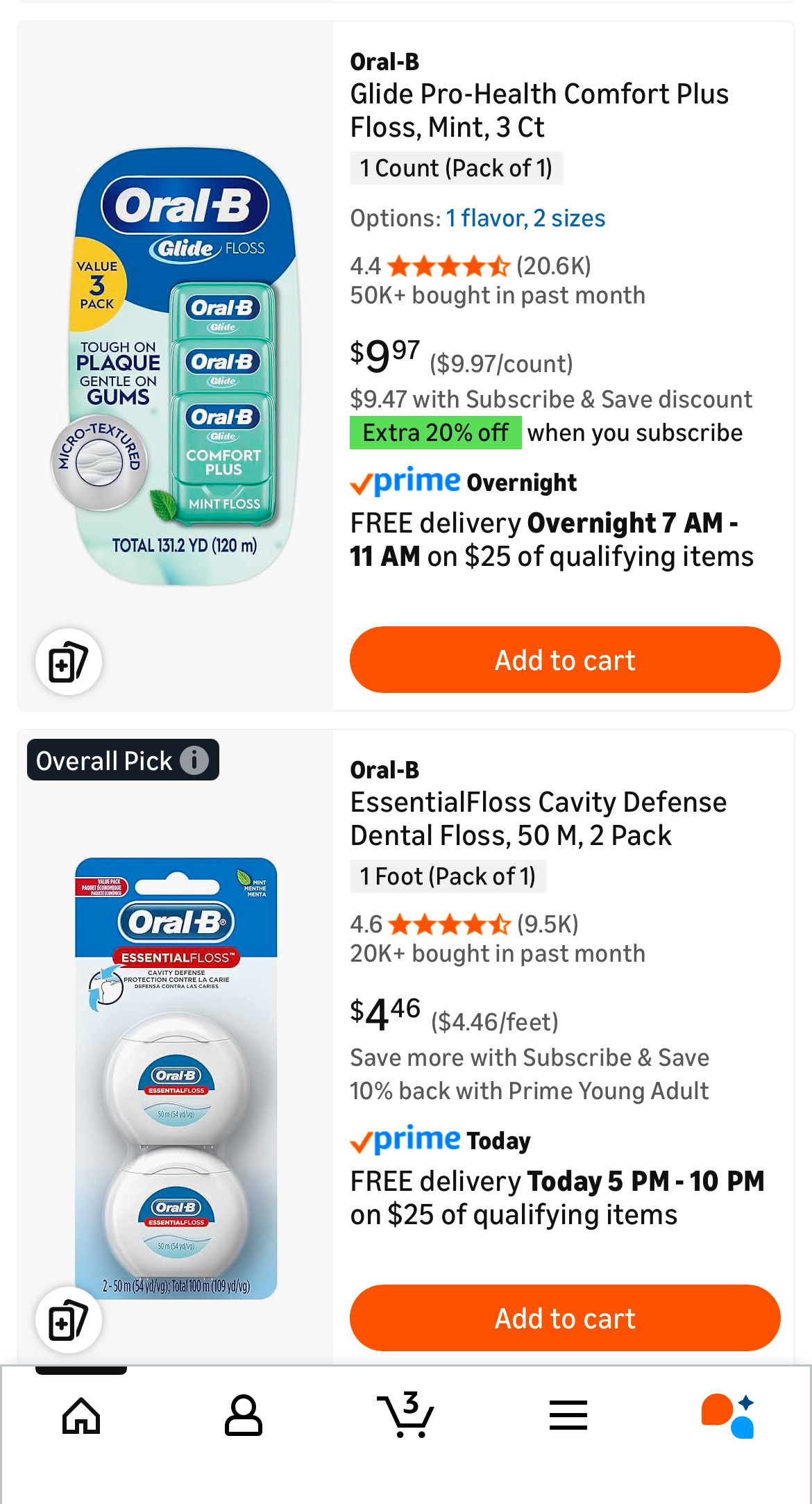This screenshot has width=812, height=1504.
Task: Open EssentialFloss Cavity Defense Dental Floss title
Action: coord(538,819)
